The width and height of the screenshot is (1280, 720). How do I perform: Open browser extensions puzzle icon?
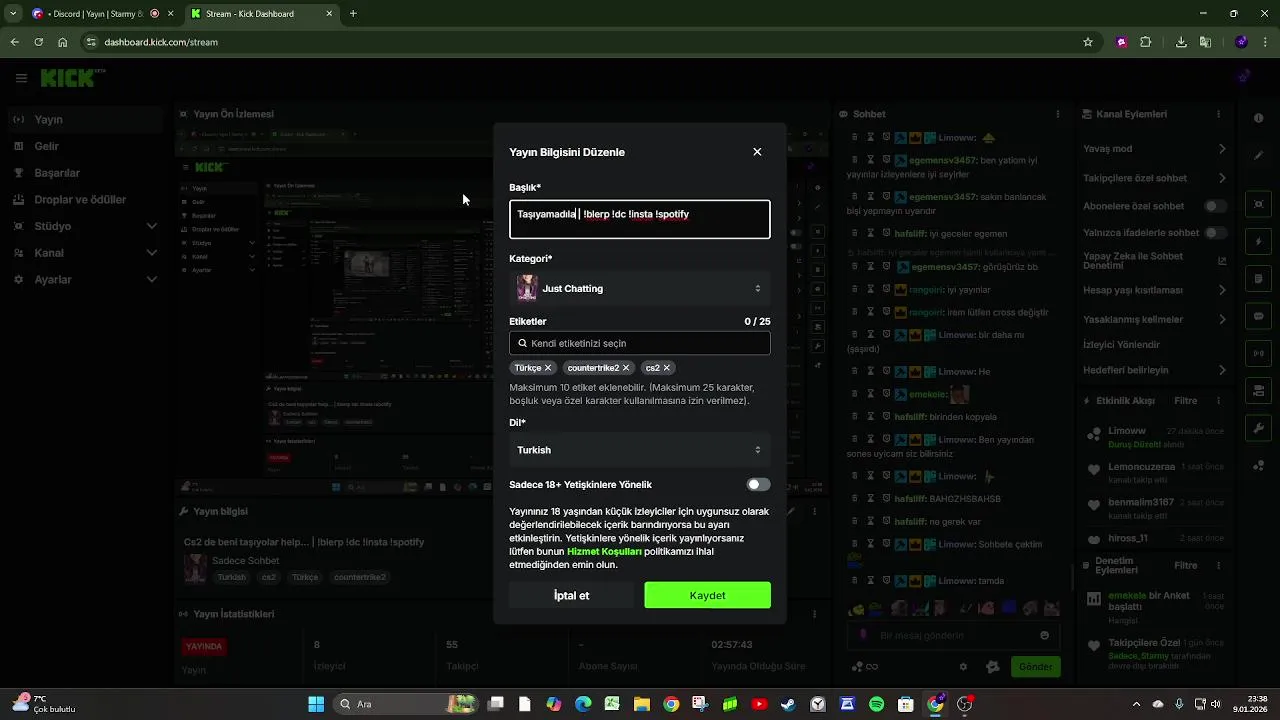[x=1146, y=42]
